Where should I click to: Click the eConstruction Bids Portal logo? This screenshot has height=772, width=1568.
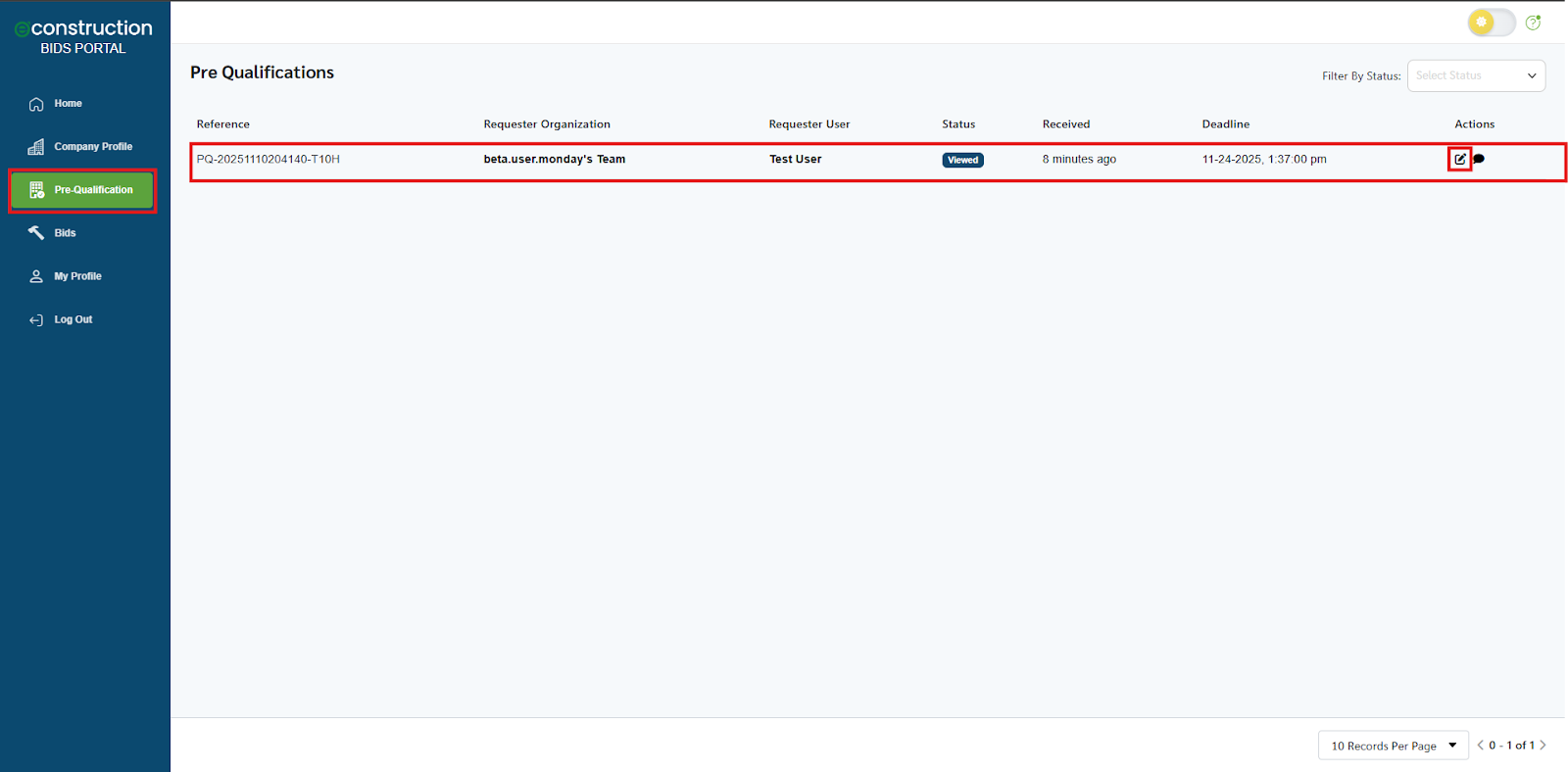click(83, 36)
